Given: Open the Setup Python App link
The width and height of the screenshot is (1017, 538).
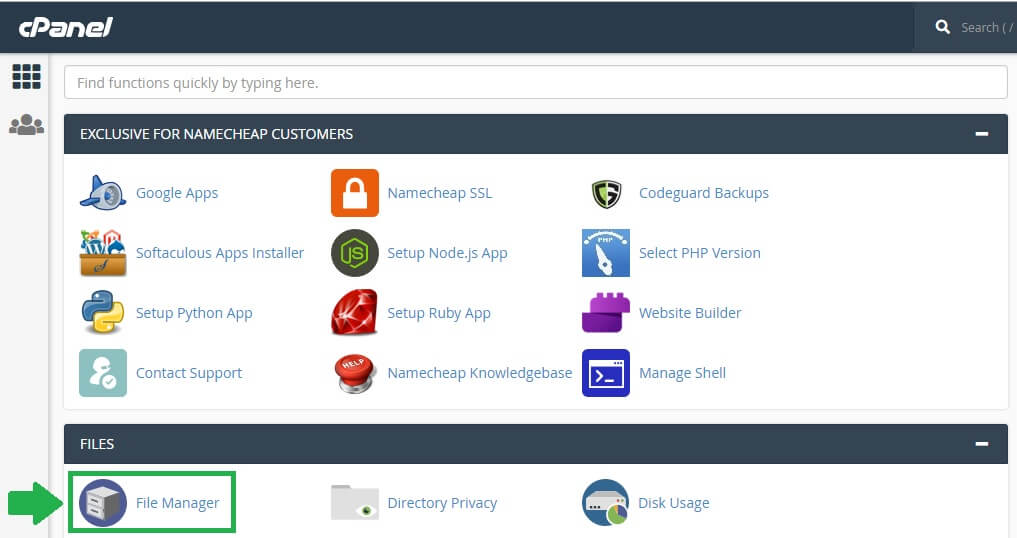Looking at the screenshot, I should click(x=194, y=313).
